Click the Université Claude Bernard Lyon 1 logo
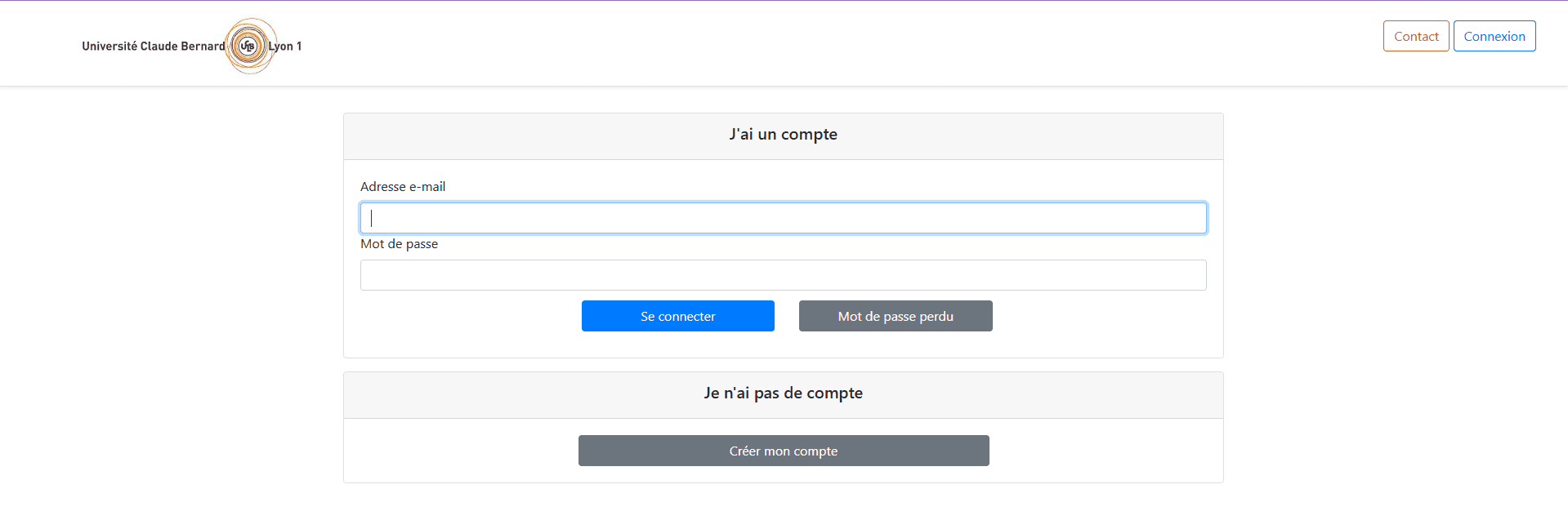Screen dimensions: 1568x520 (251, 47)
